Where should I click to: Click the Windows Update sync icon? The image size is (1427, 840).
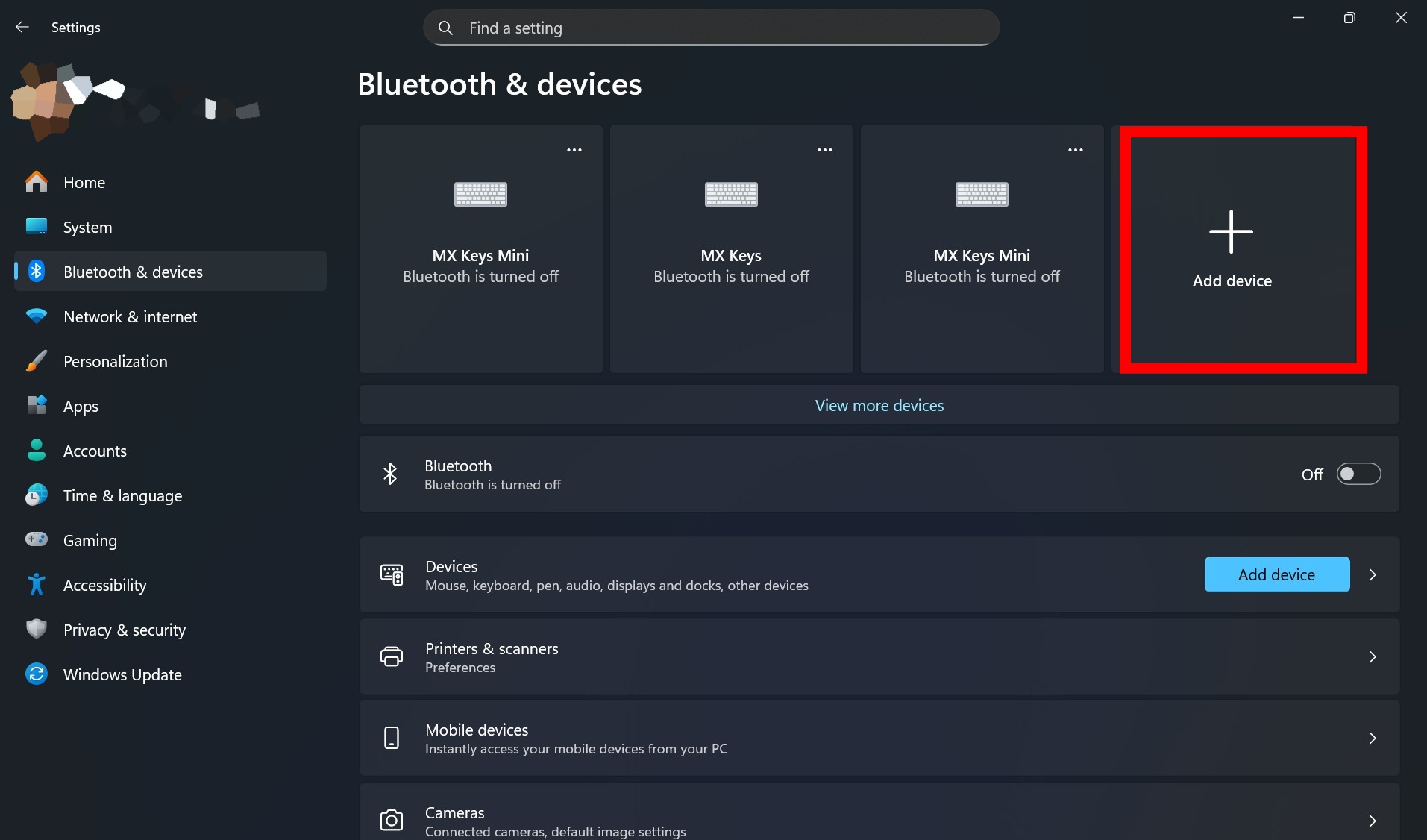pos(36,674)
